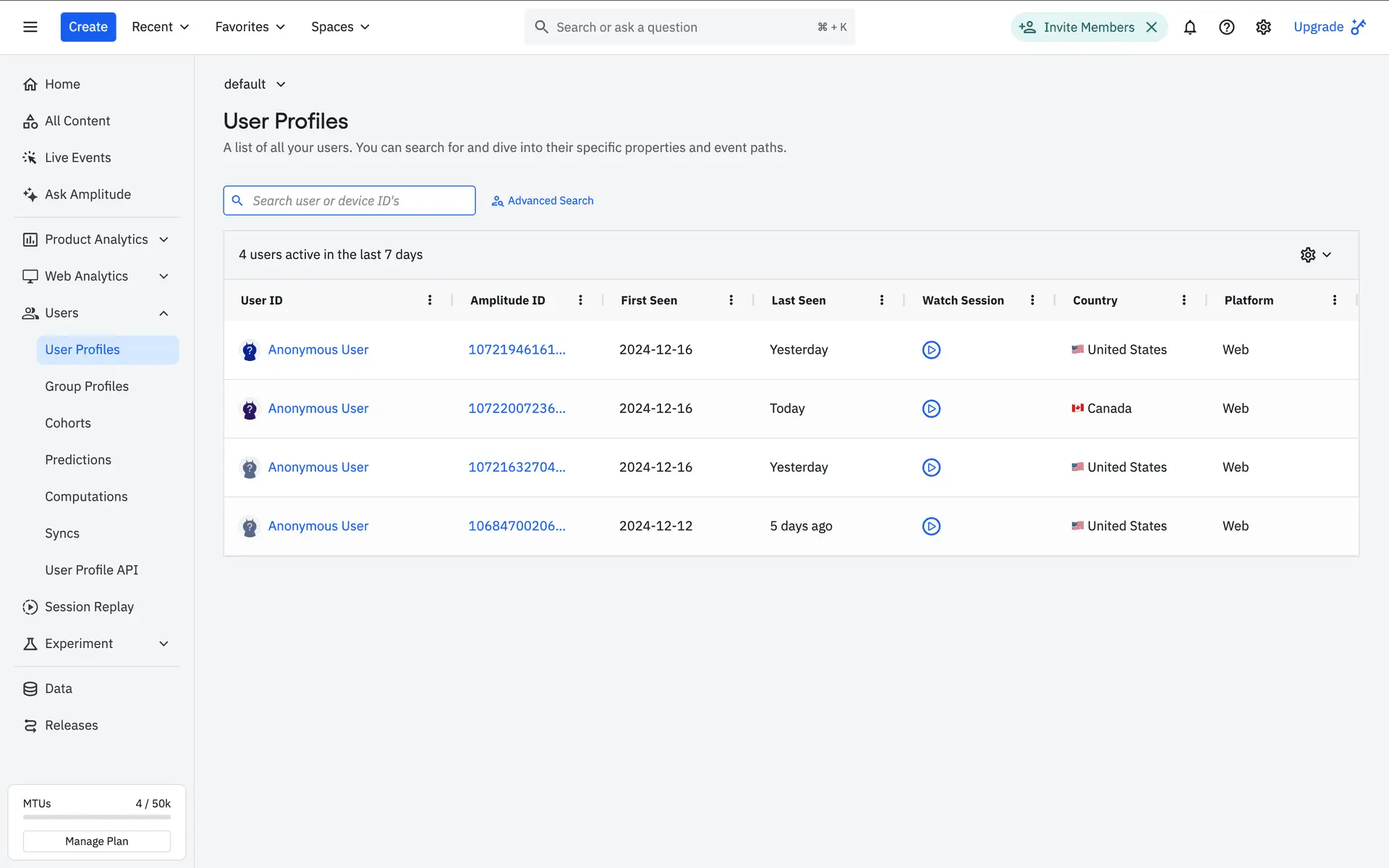Watch session for the Canada user
This screenshot has height=868, width=1389.
tap(931, 409)
